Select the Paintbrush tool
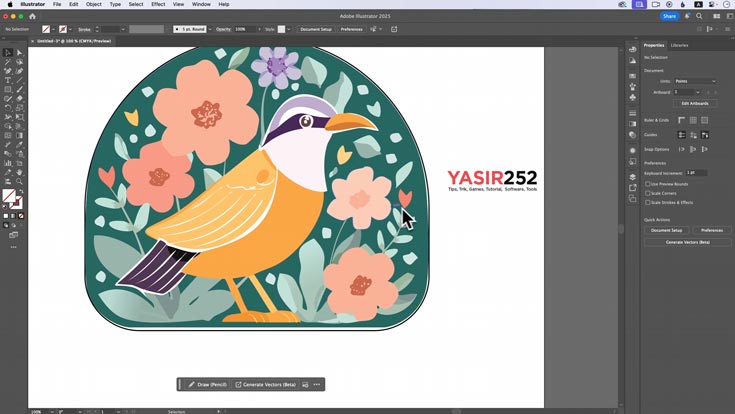Viewport: 735px width, 414px height. pos(19,90)
